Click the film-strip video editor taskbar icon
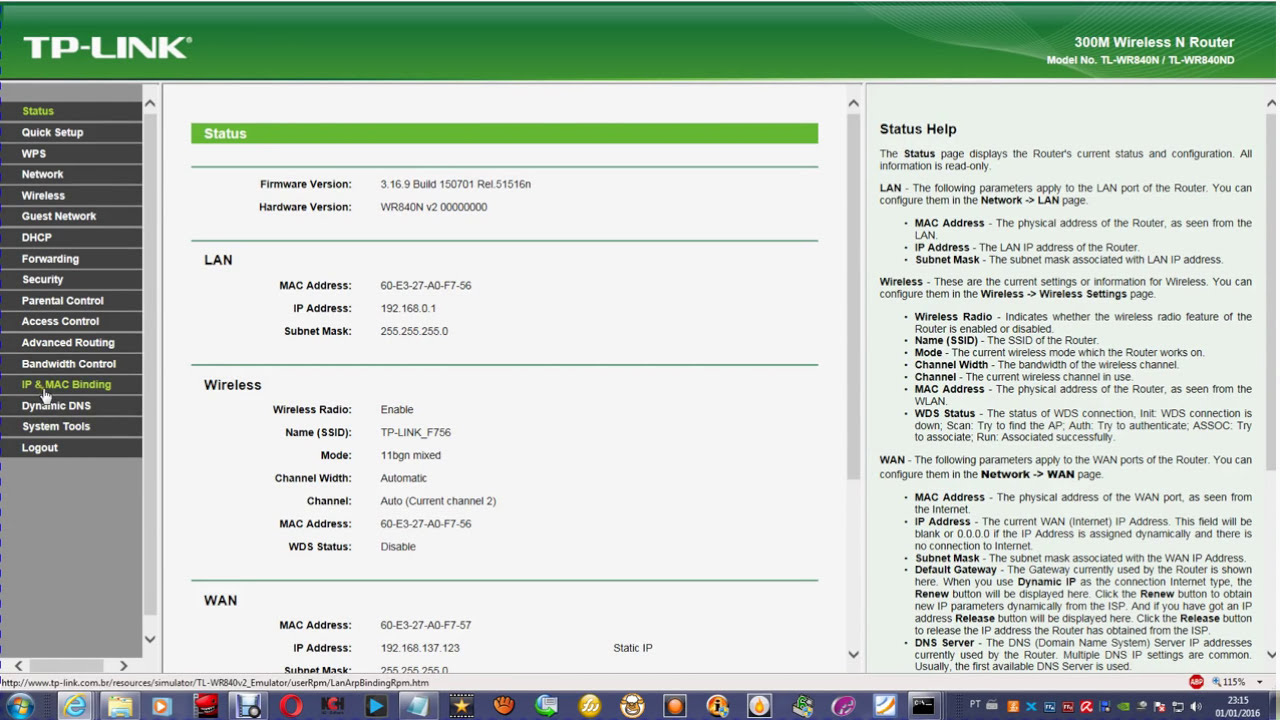 pos(248,707)
